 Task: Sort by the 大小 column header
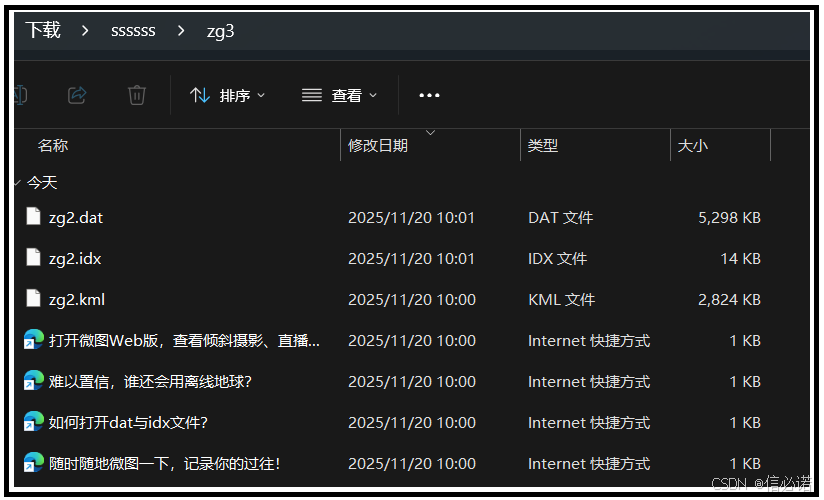pyautogui.click(x=692, y=146)
